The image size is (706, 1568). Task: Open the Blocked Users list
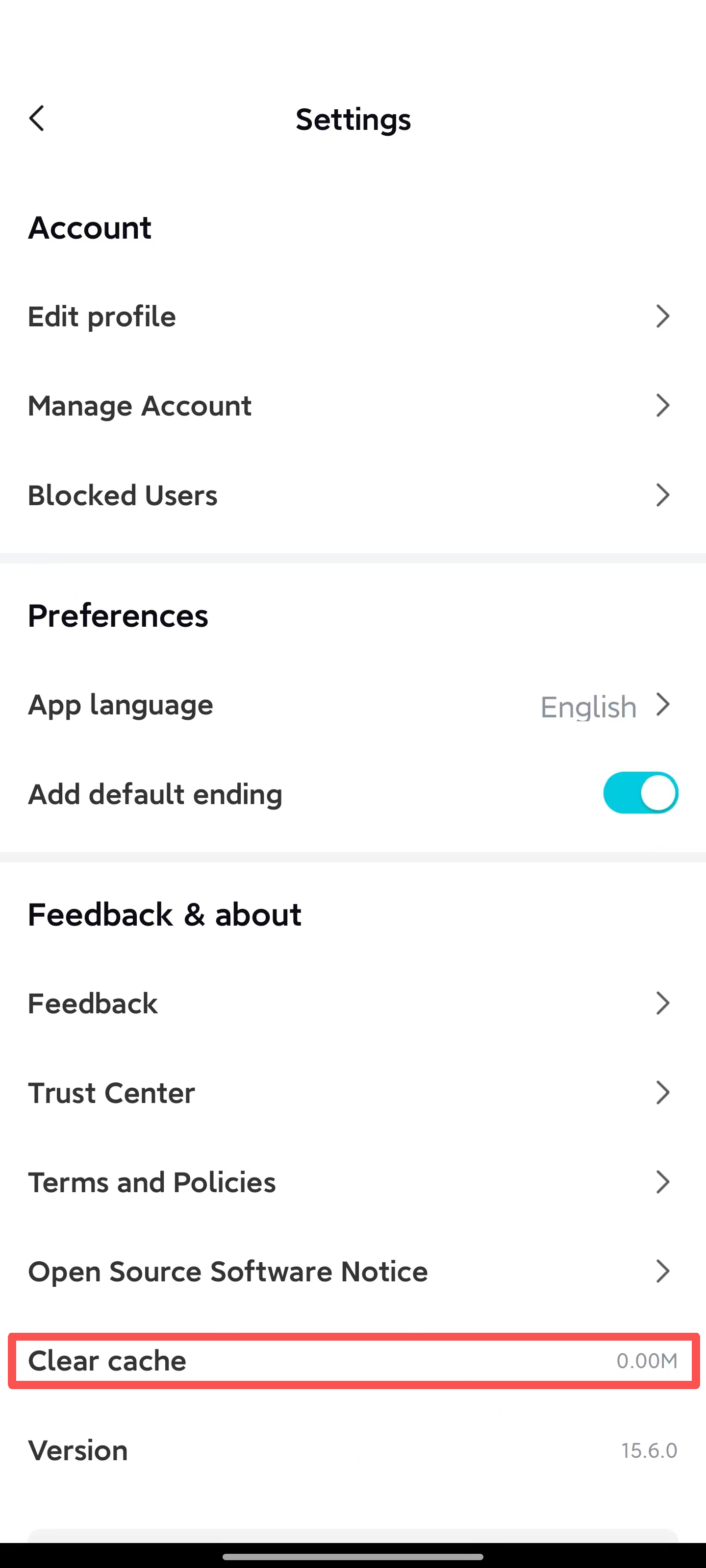click(x=123, y=495)
